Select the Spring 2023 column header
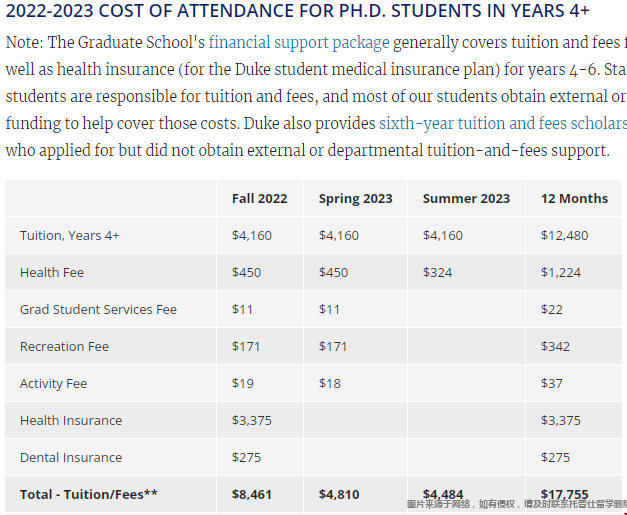The height and width of the screenshot is (515, 627). pyautogui.click(x=355, y=198)
